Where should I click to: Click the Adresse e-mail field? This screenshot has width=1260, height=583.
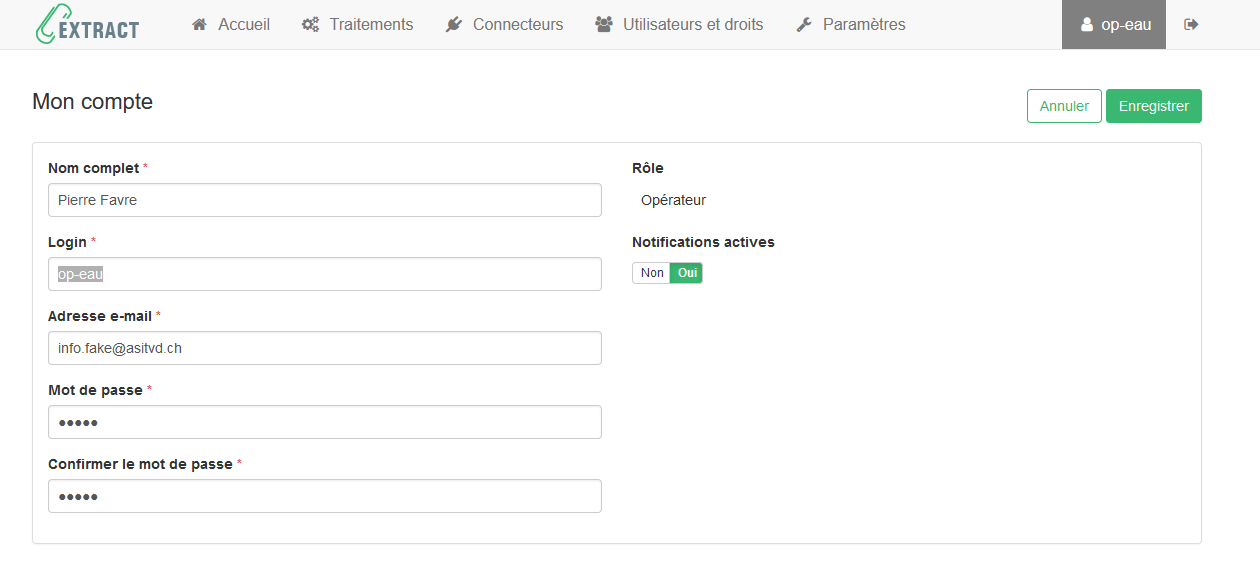(324, 347)
